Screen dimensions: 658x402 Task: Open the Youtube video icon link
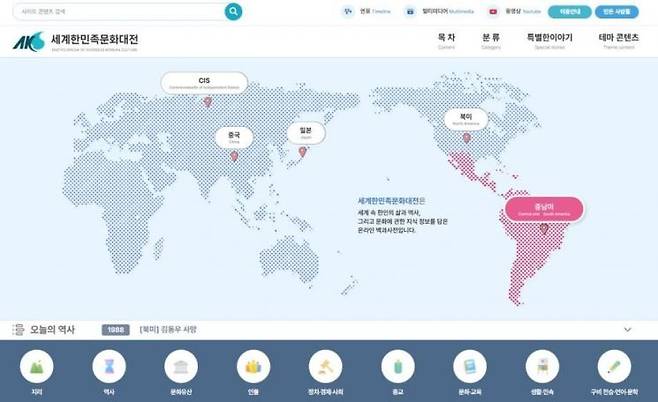[x=493, y=12]
